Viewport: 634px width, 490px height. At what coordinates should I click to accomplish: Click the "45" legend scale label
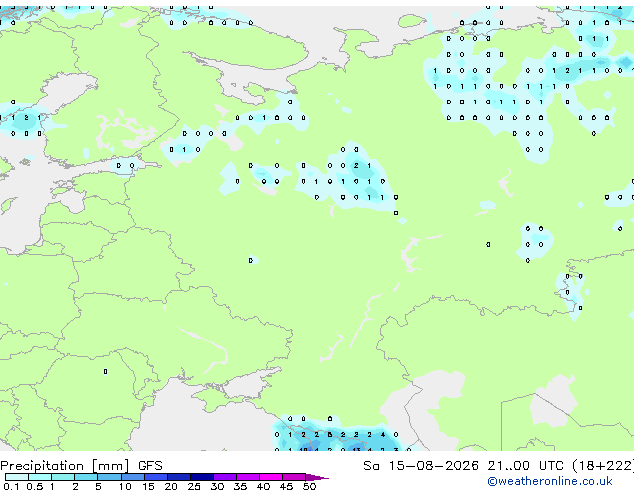click(286, 486)
